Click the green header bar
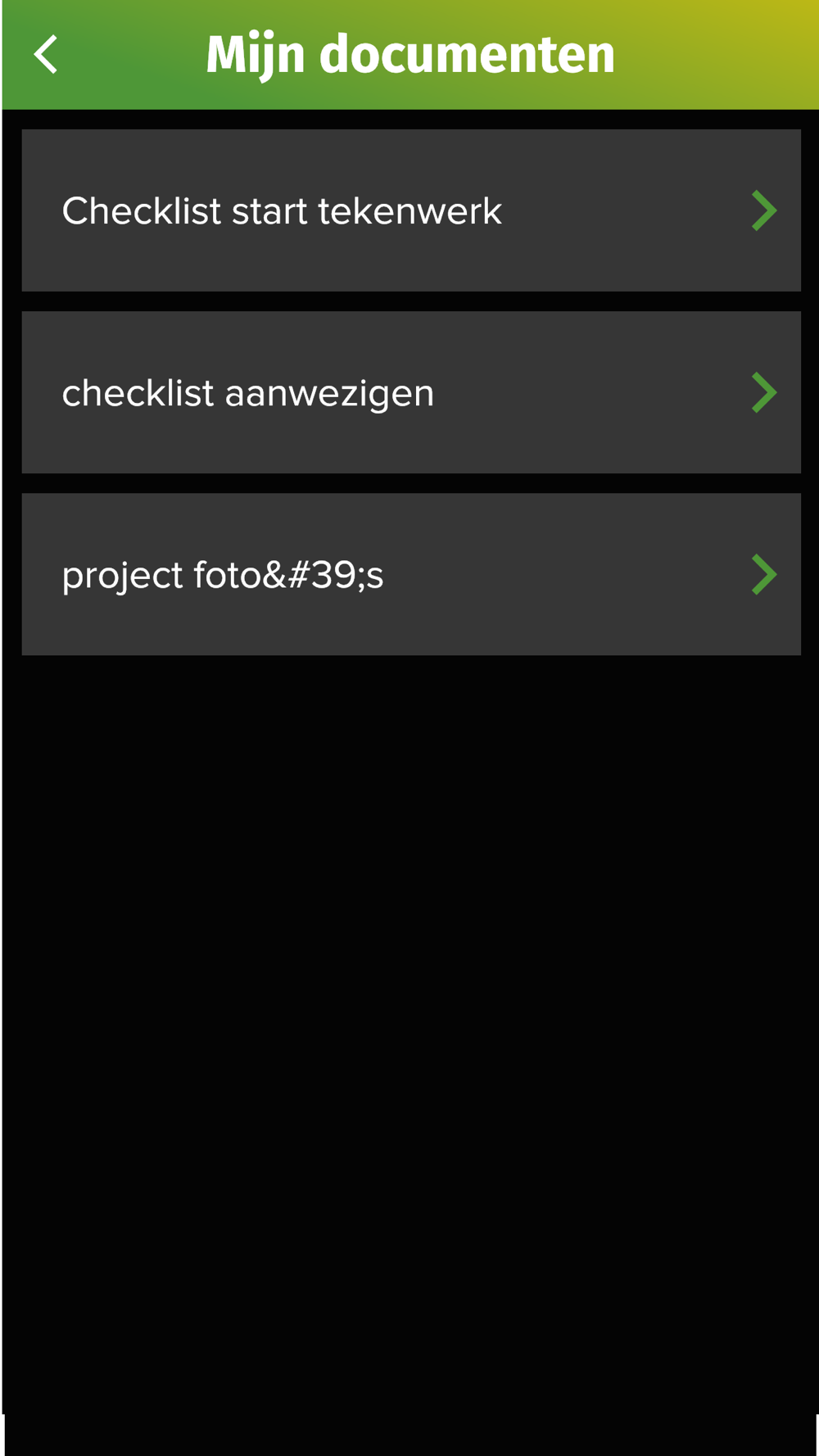 click(410, 55)
